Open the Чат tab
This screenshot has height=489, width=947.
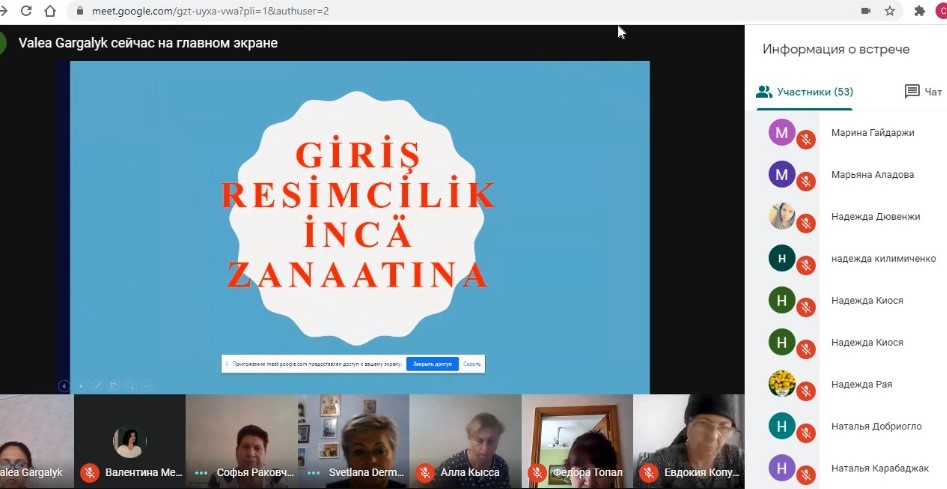(x=923, y=92)
